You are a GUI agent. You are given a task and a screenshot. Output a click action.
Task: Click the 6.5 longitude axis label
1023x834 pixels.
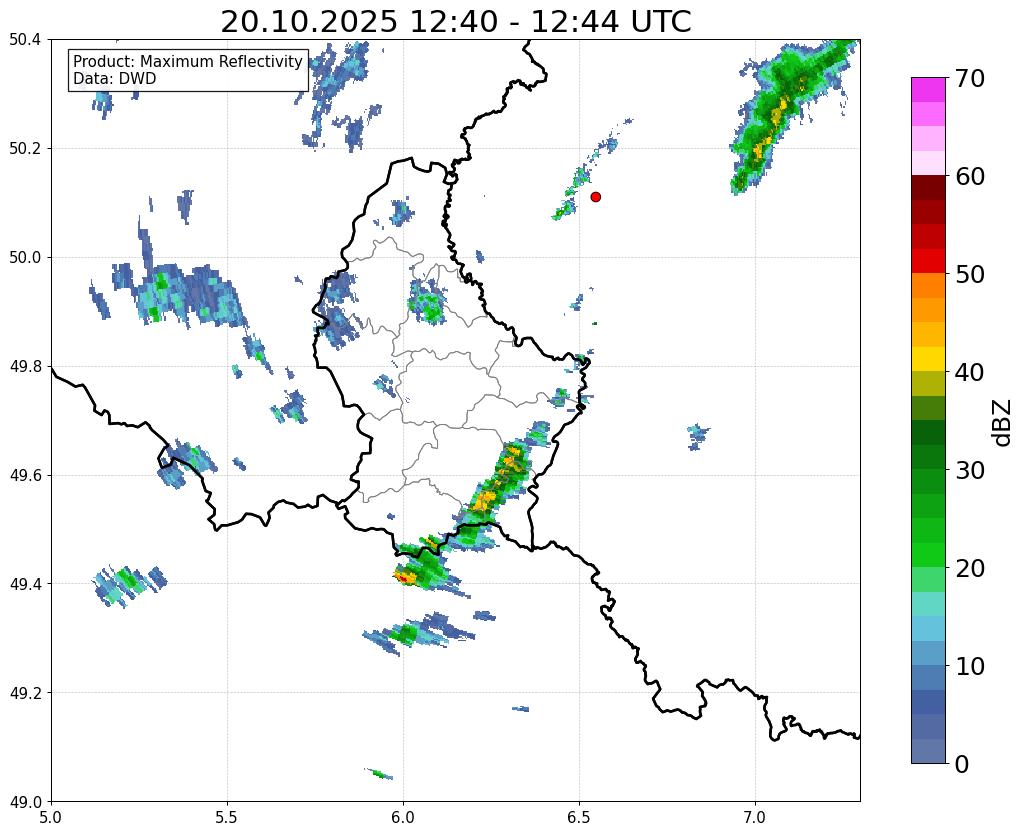click(x=579, y=818)
